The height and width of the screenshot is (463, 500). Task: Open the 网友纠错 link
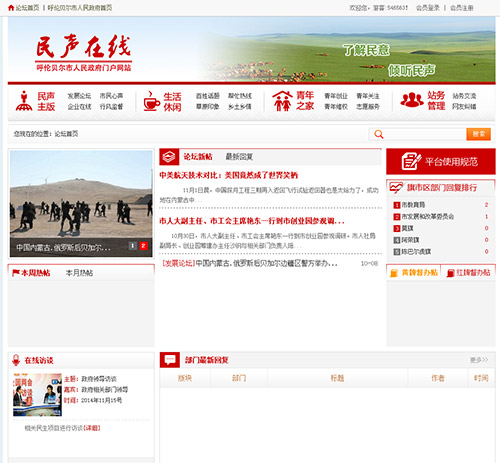point(464,107)
